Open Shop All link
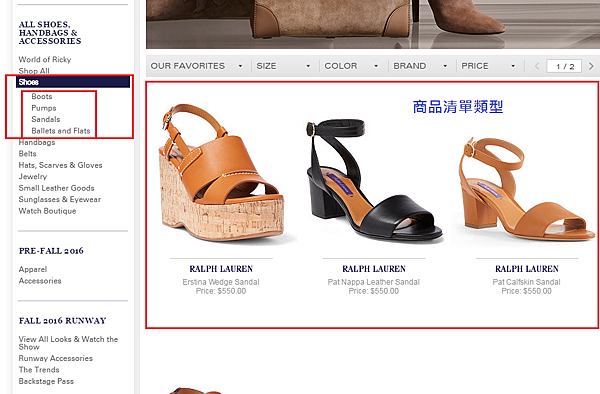This screenshot has height=394, width=600. tap(34, 71)
